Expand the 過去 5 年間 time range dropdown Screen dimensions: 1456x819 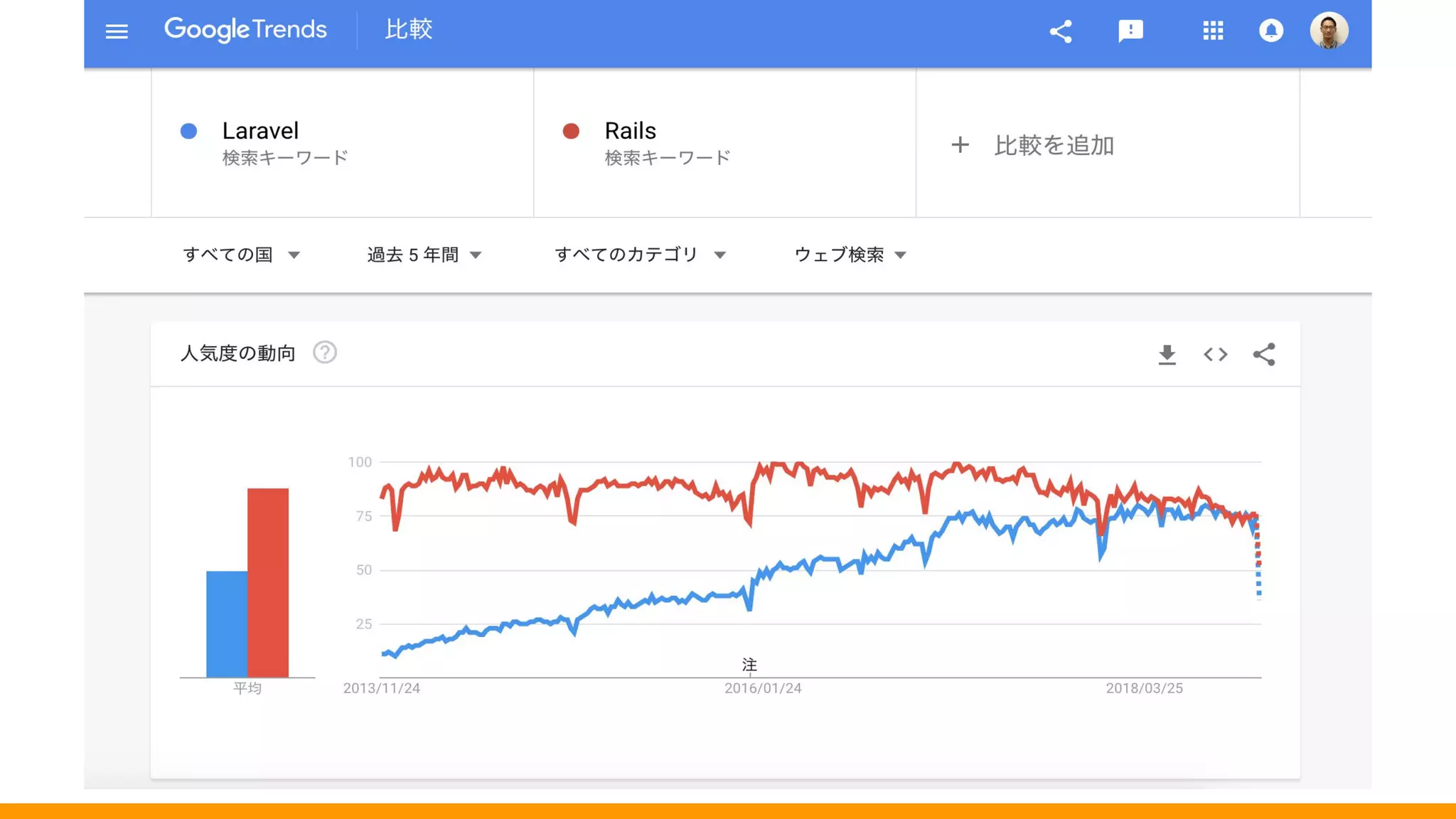425,255
